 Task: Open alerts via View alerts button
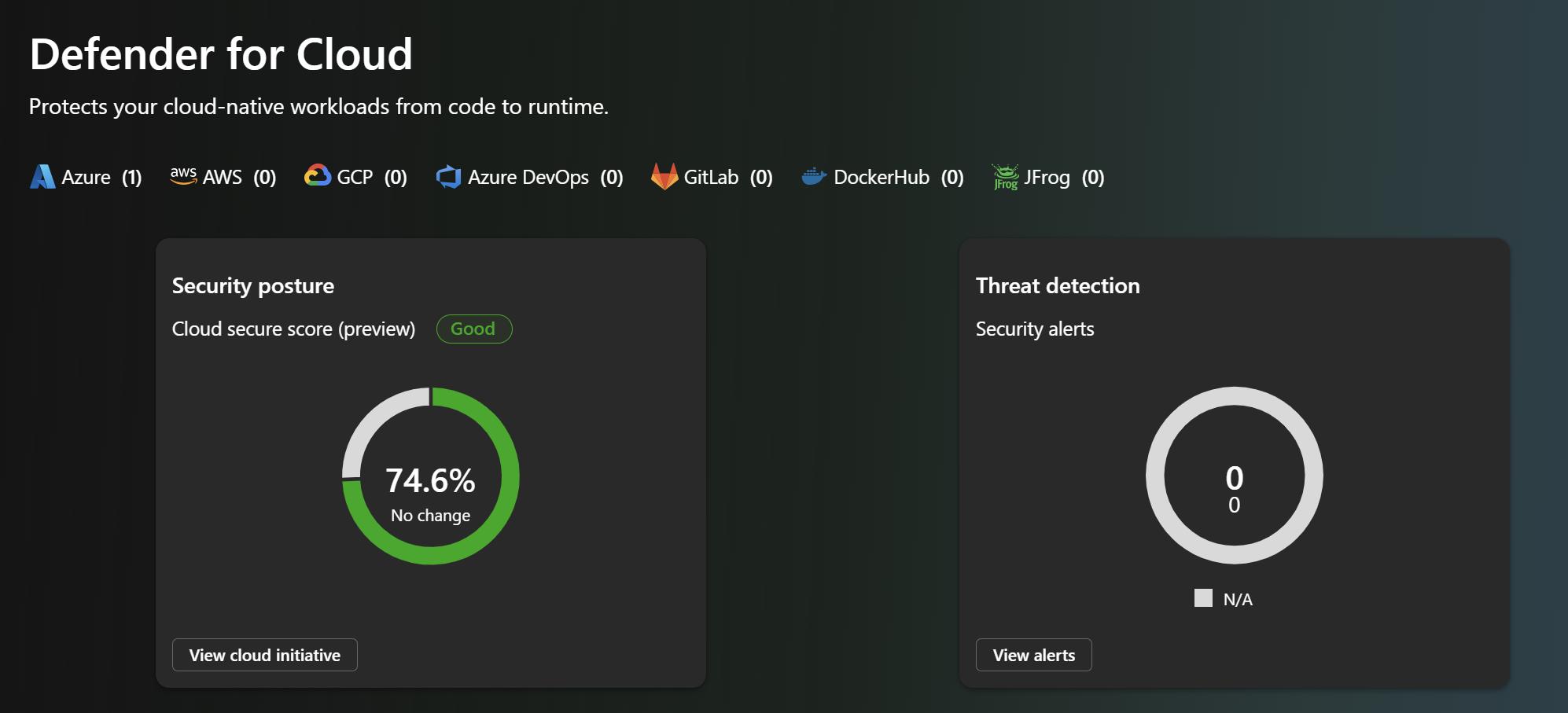[1033, 655]
